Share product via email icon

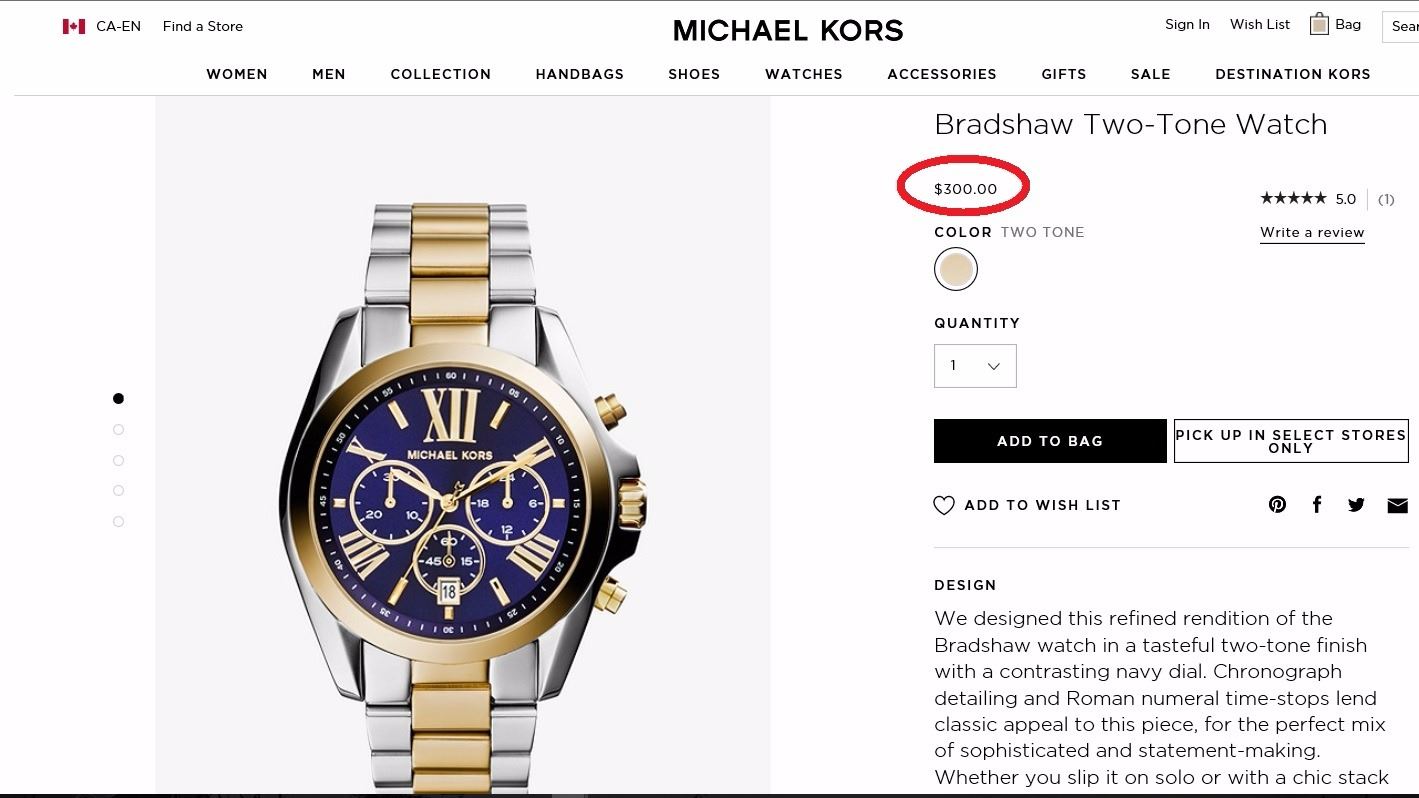[1397, 506]
